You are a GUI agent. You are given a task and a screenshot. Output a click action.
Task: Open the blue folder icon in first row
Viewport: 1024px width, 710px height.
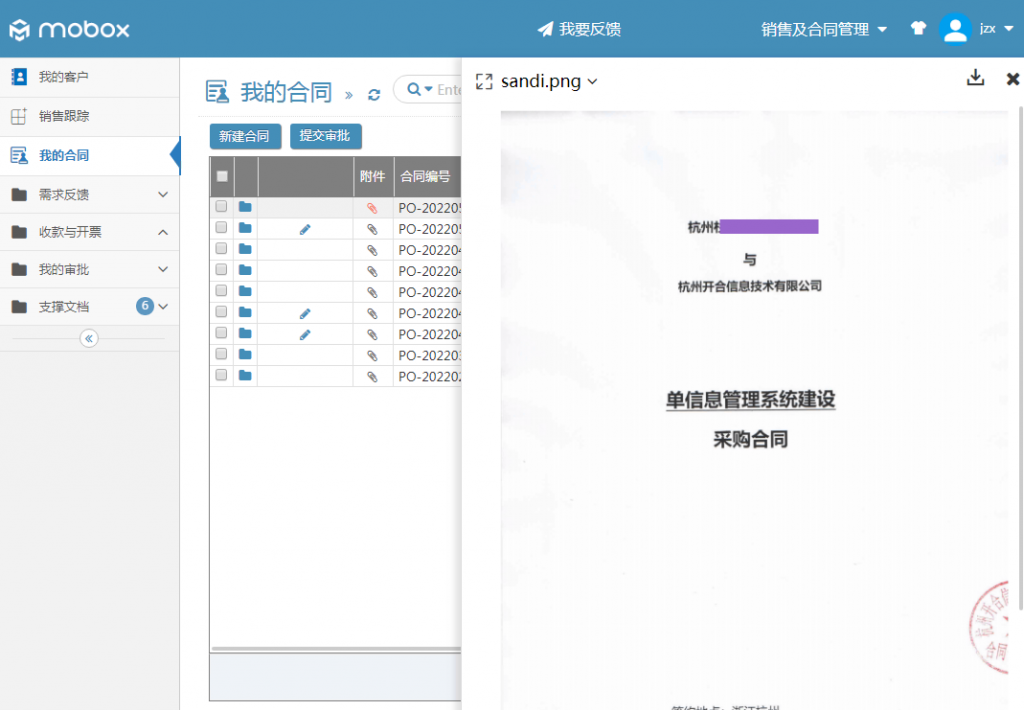point(245,207)
